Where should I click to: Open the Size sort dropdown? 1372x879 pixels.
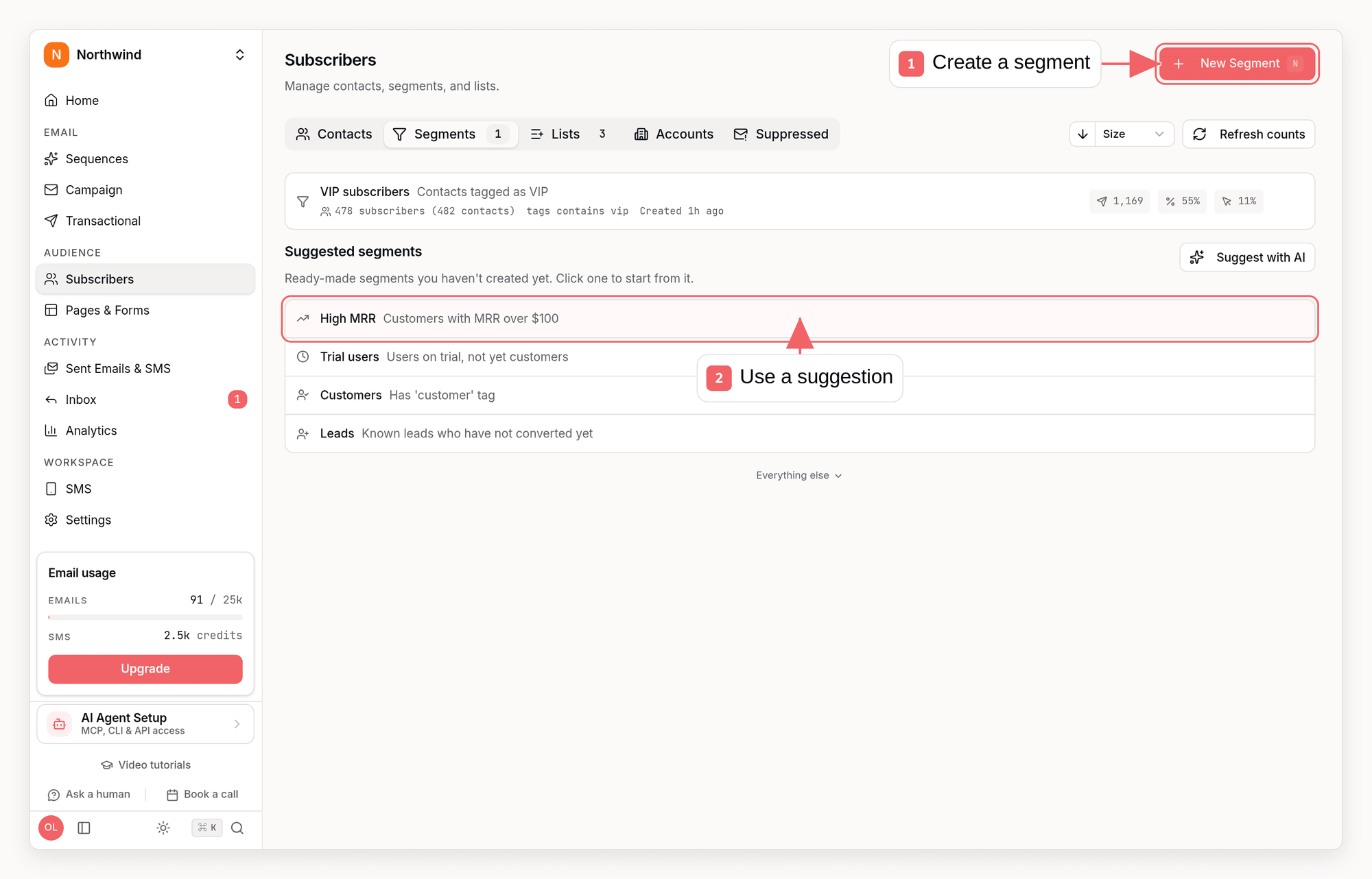pyautogui.click(x=1134, y=134)
